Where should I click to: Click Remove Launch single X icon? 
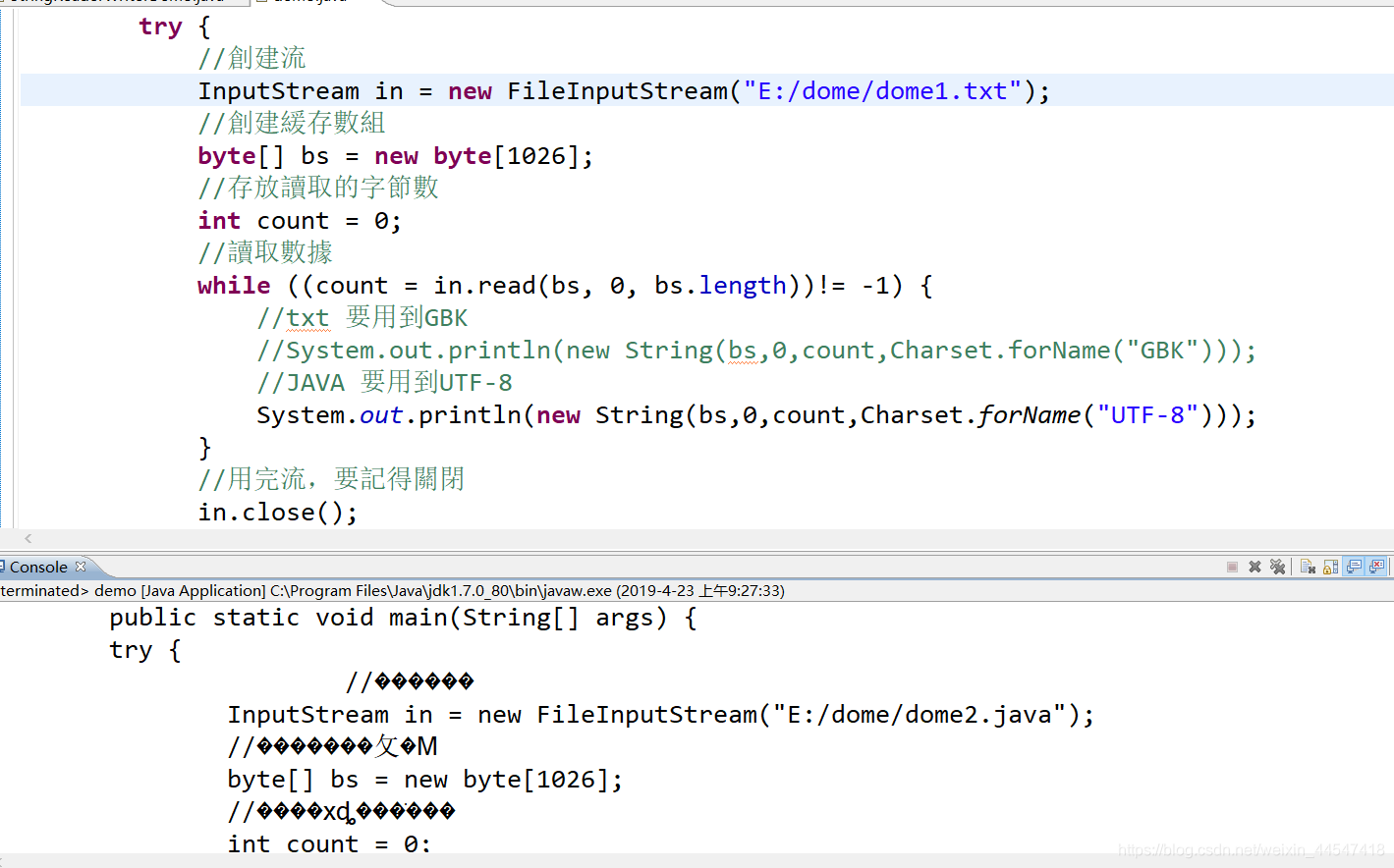click(1255, 567)
